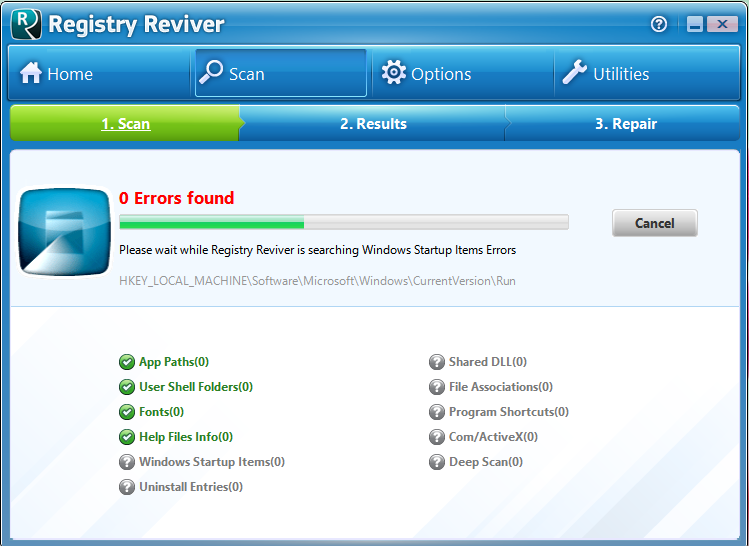Click the Com/ActiveX(0) label
749x546 pixels.
coord(493,437)
